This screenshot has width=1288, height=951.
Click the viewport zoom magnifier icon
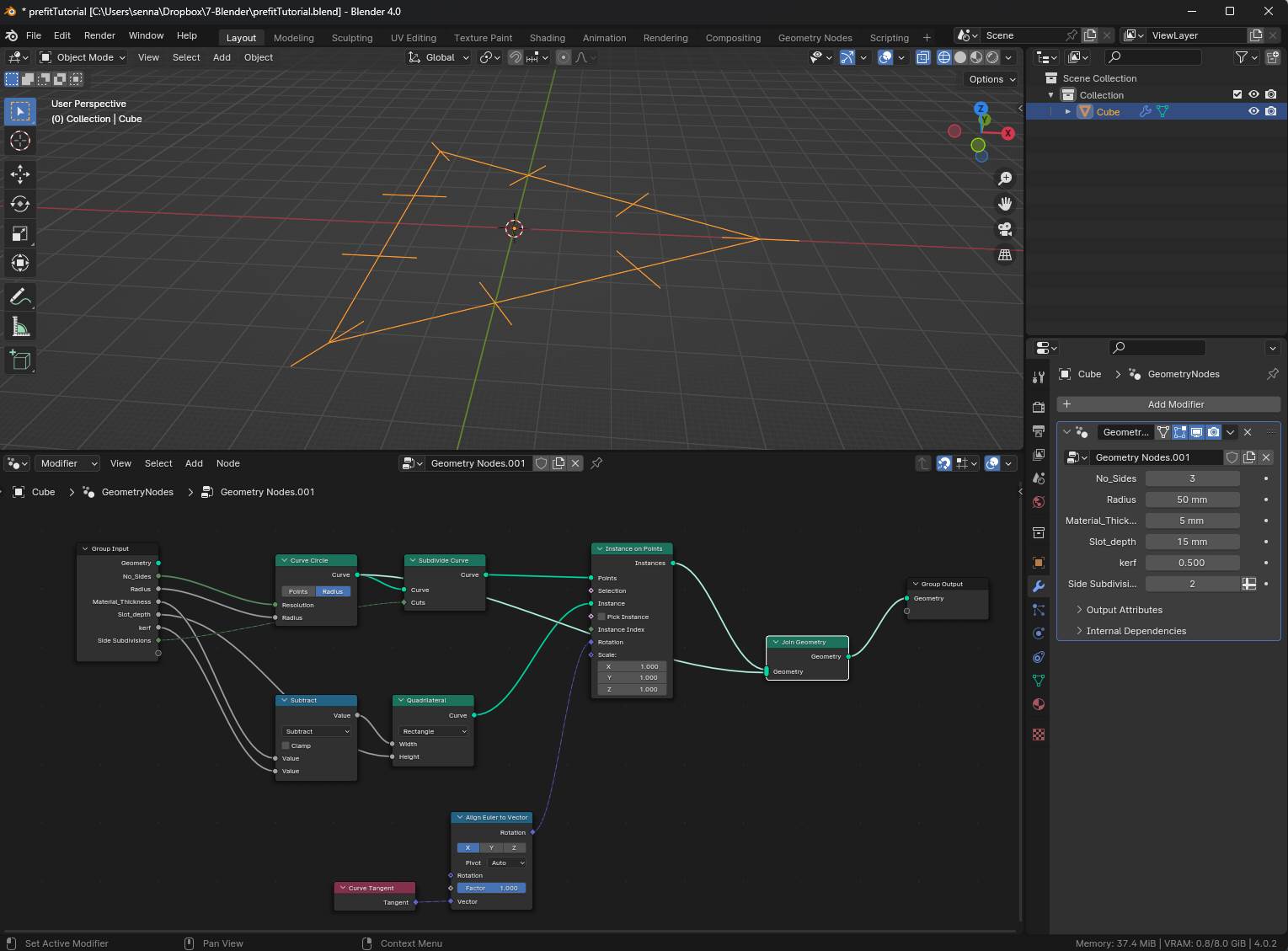(1005, 179)
